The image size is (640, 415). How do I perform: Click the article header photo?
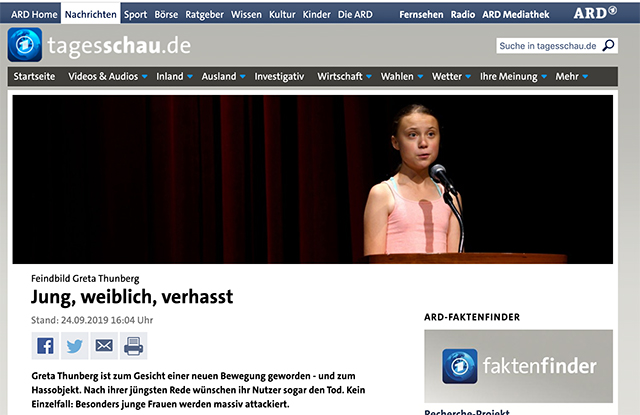pos(313,180)
